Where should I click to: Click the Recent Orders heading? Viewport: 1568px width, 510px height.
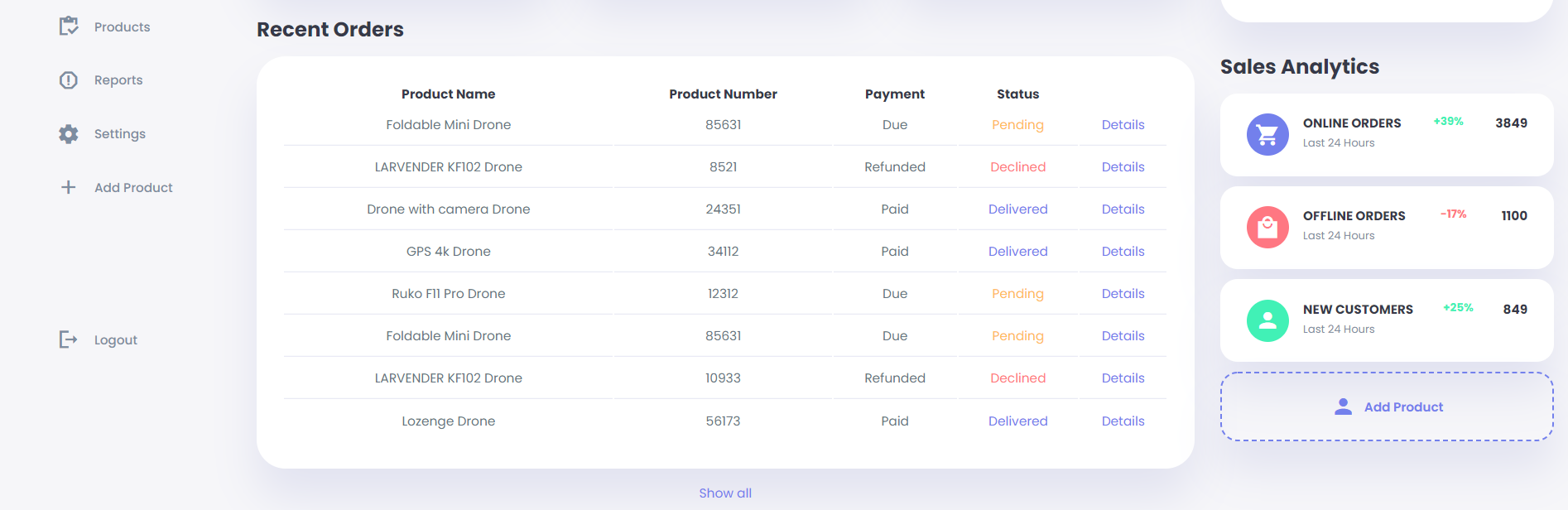click(330, 30)
